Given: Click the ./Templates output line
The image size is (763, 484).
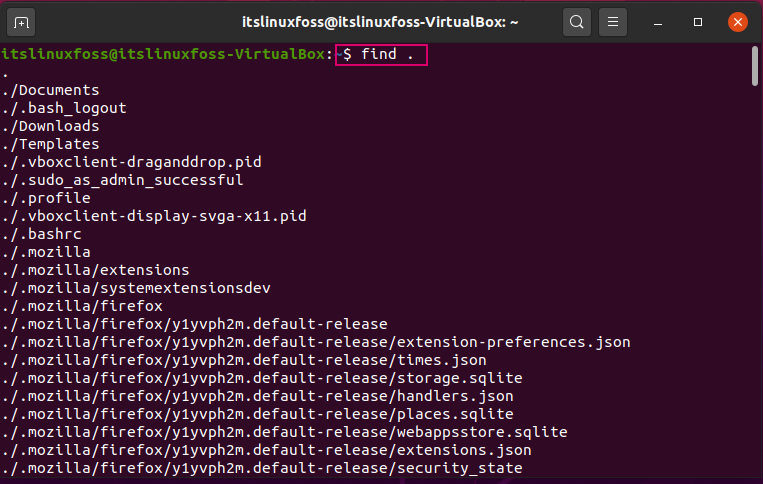Looking at the screenshot, I should click(x=50, y=144).
